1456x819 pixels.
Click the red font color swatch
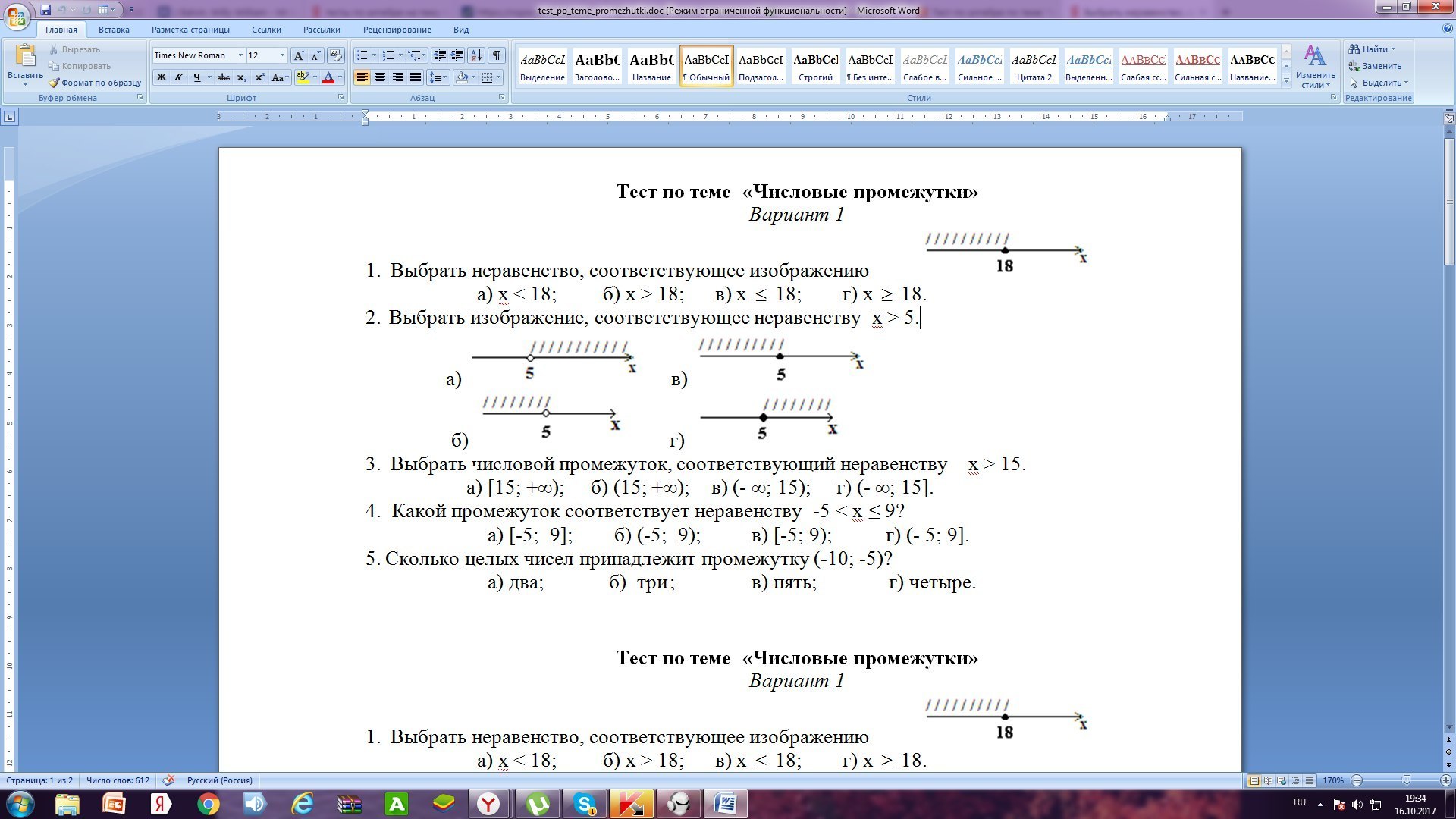point(328,77)
